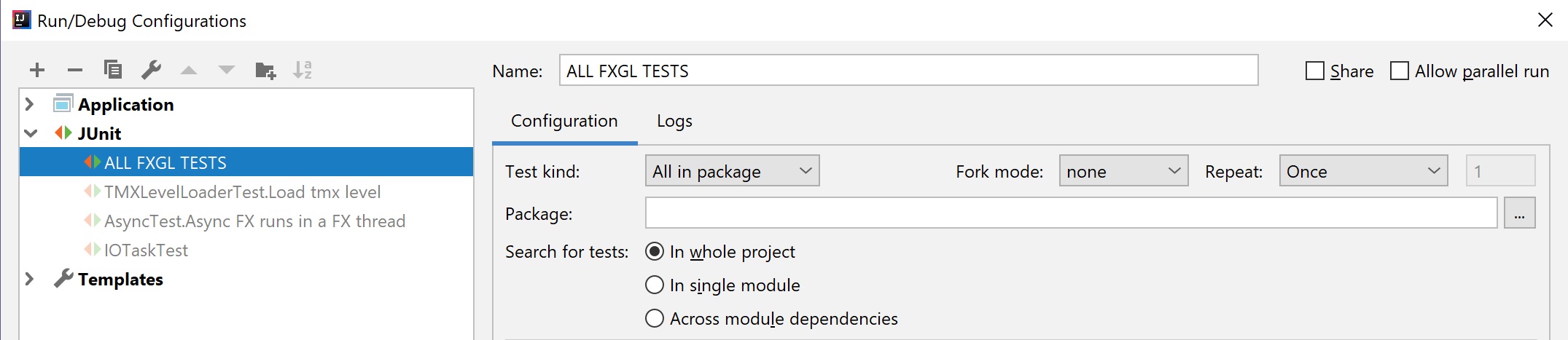
Task: Enable the Share checkbox
Action: click(1315, 71)
